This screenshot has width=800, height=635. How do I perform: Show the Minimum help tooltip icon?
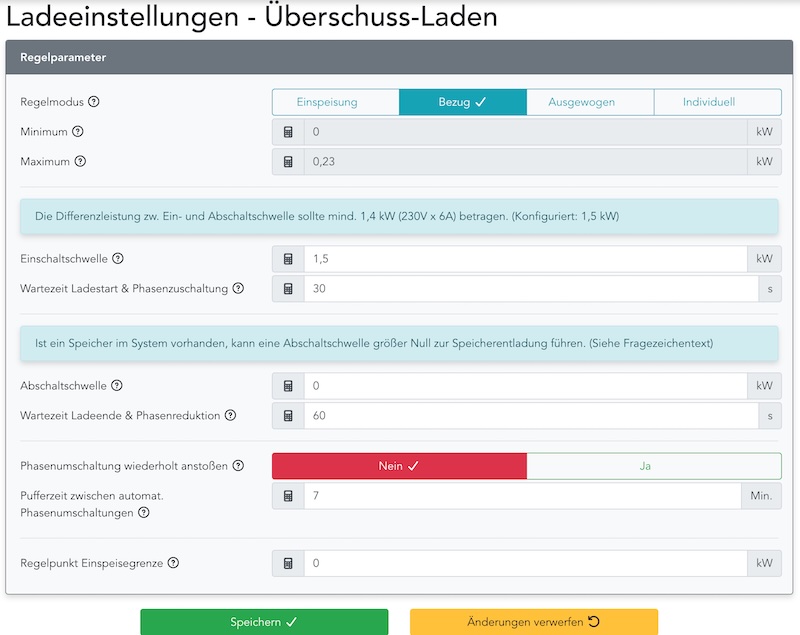[x=78, y=132]
